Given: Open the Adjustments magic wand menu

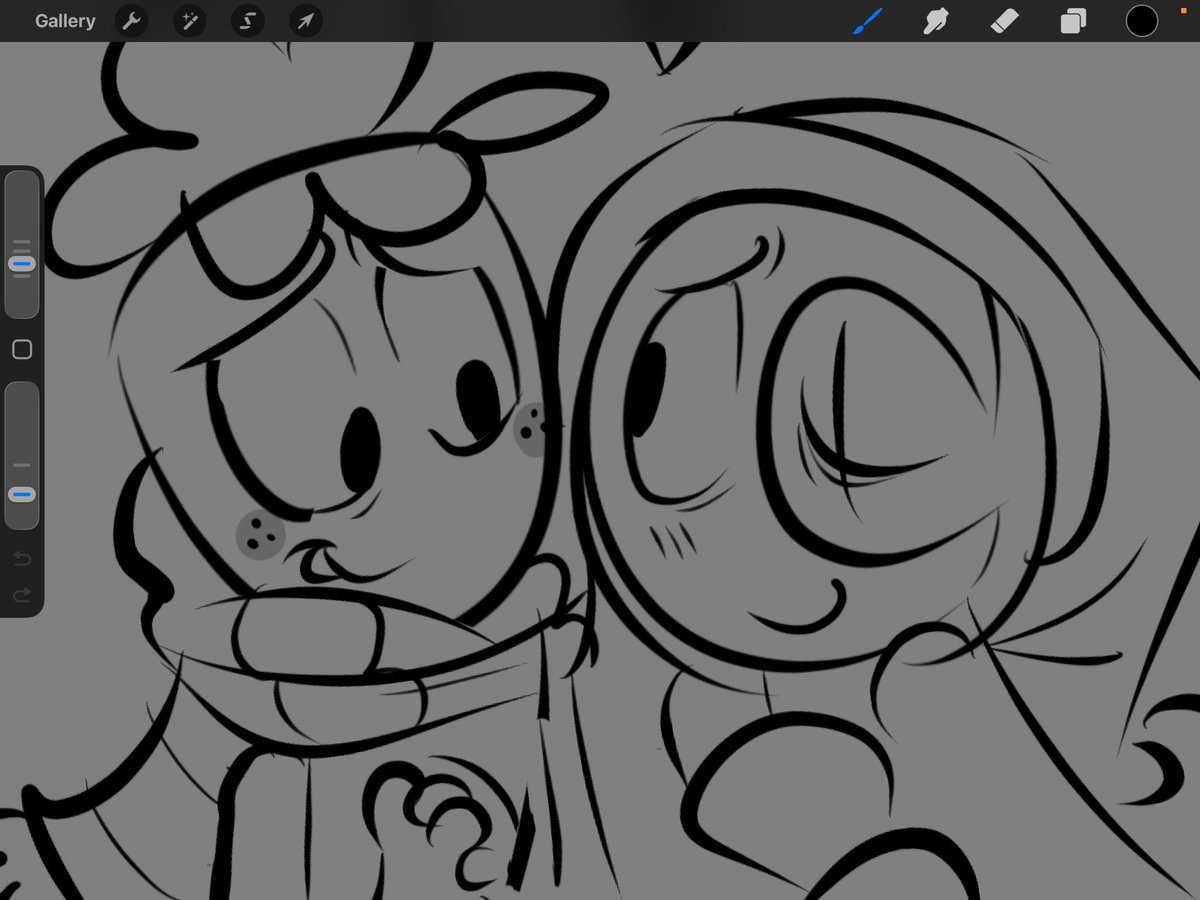Looking at the screenshot, I should pyautogui.click(x=190, y=21).
